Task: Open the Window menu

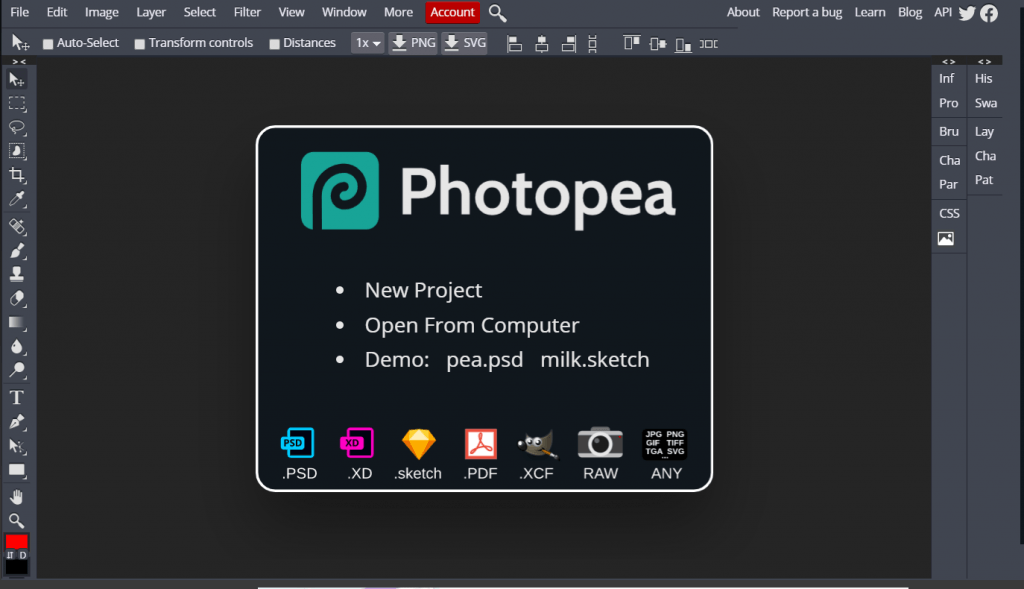Action: click(344, 12)
